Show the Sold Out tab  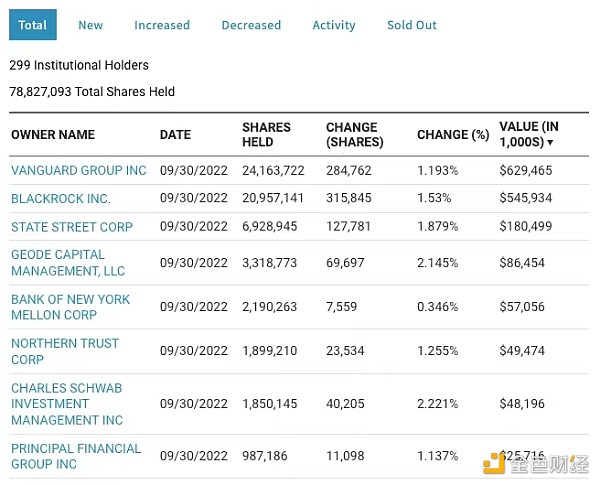pyautogui.click(x=412, y=25)
